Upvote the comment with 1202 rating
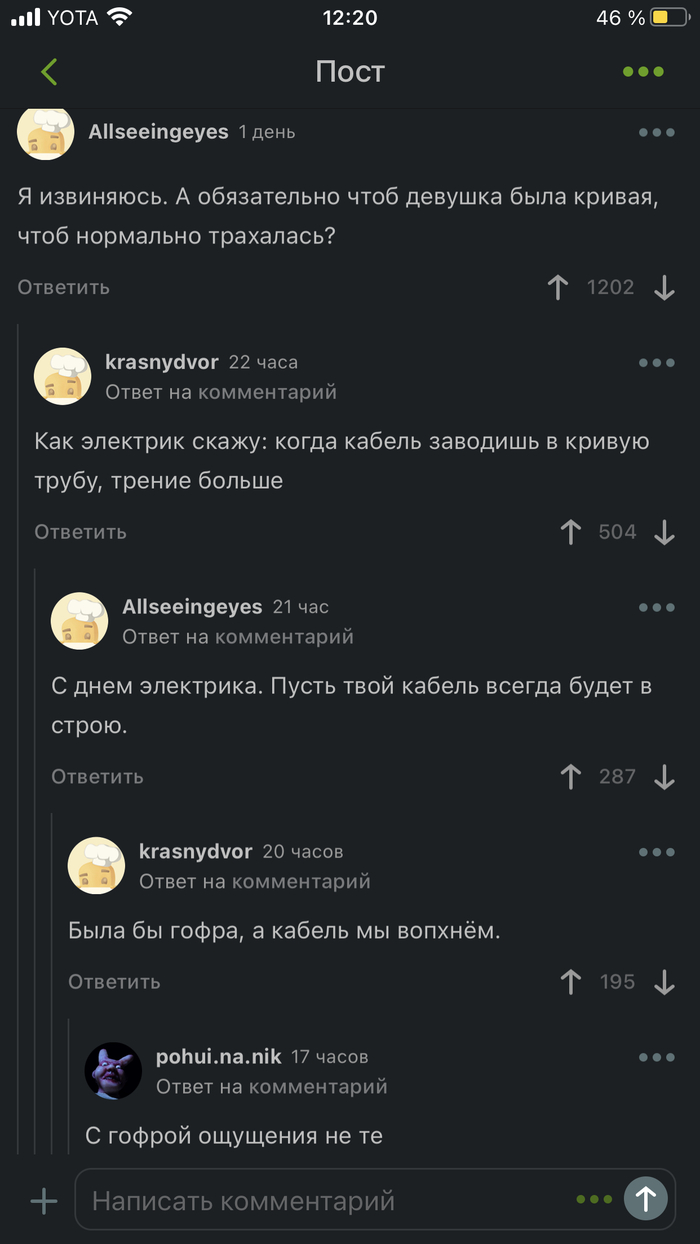Screen dimensions: 700x1244 pos(558,288)
